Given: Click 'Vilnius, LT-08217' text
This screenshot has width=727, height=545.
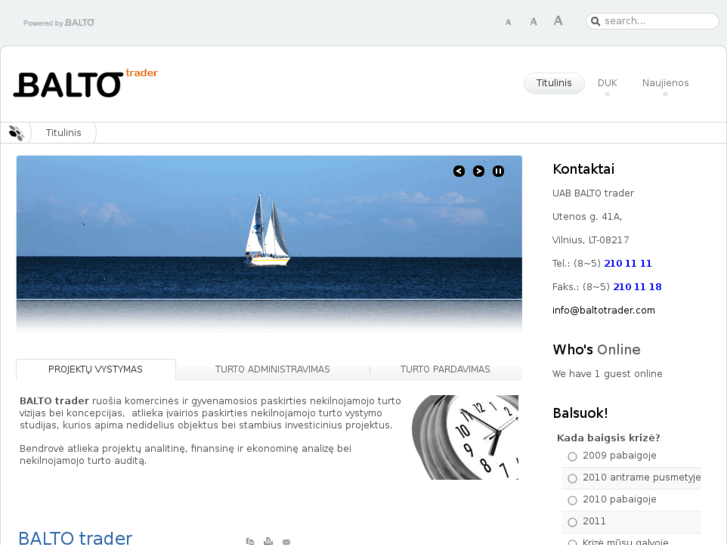Looking at the screenshot, I should [590, 240].
